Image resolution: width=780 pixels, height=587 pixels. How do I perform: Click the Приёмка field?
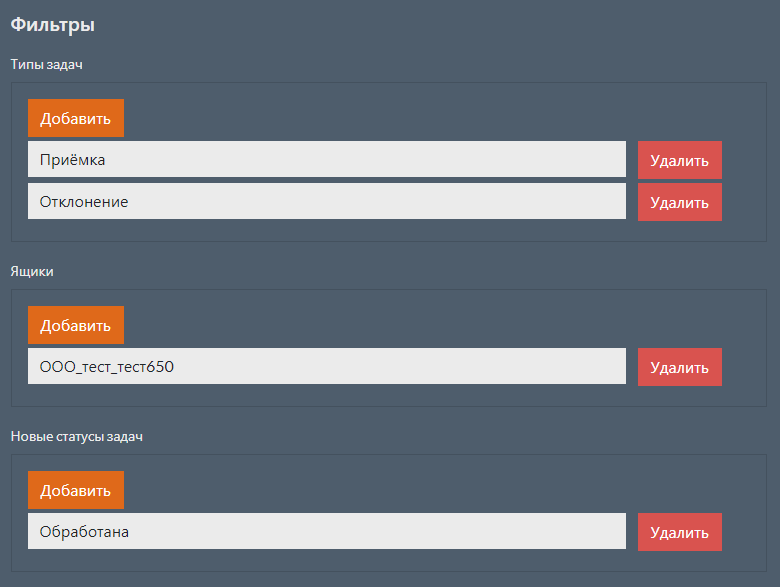point(327,159)
